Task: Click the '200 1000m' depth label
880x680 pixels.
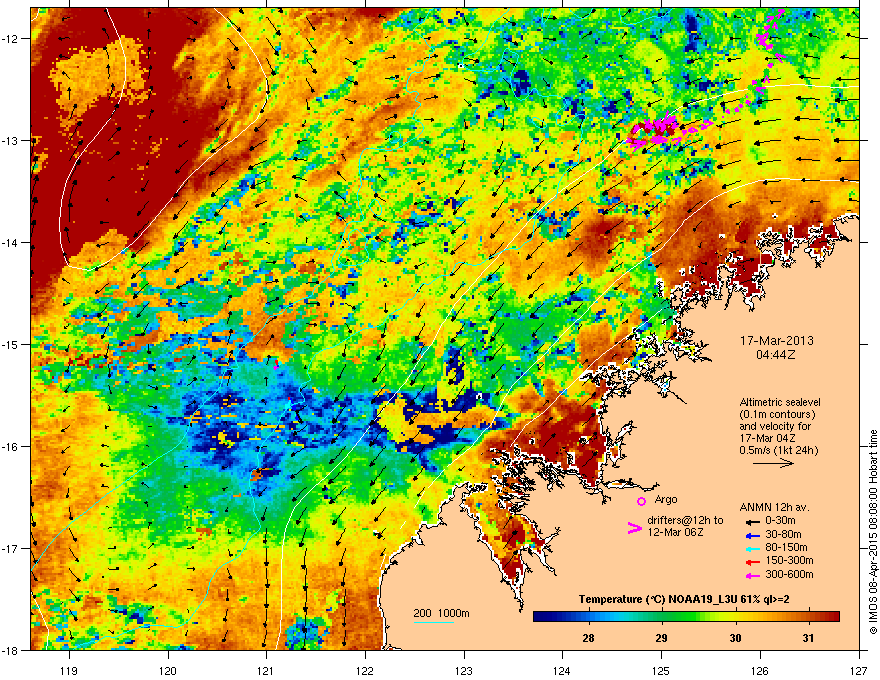Action: [x=441, y=613]
